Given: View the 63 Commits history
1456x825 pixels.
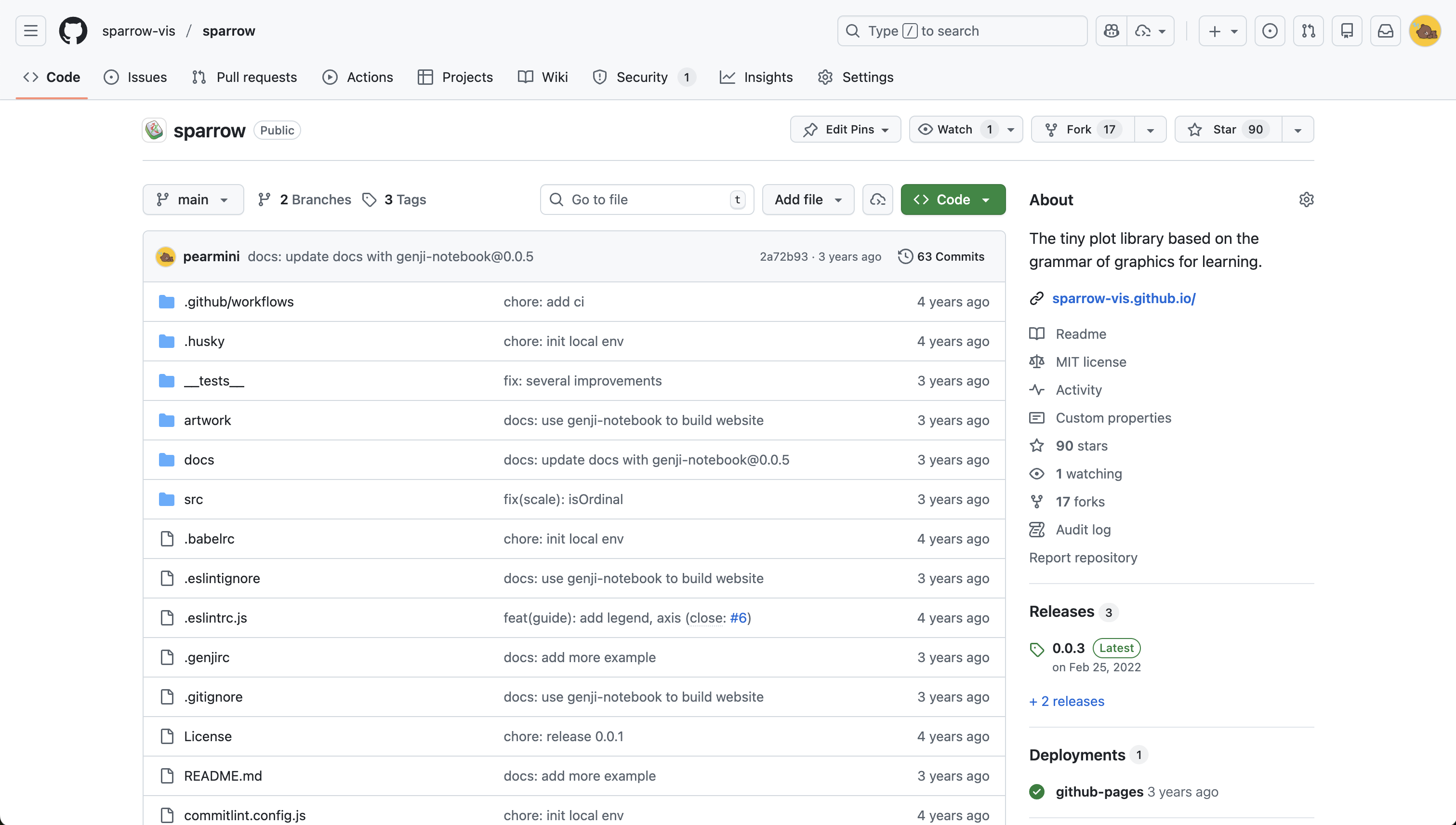Looking at the screenshot, I should [941, 257].
